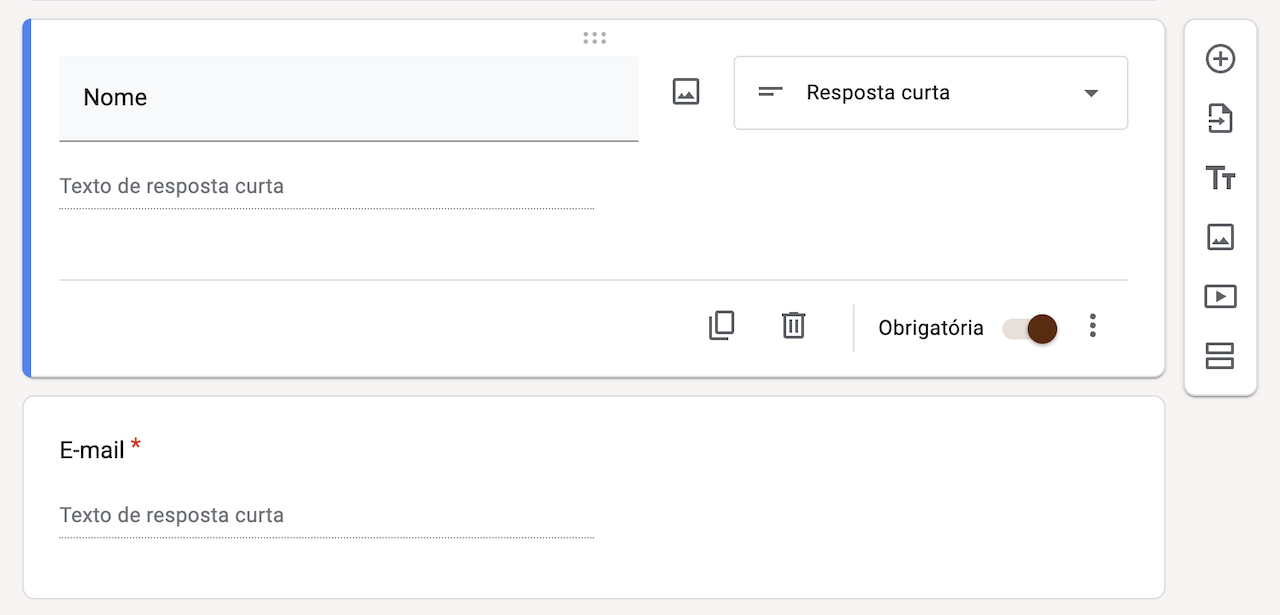The image size is (1280, 615).
Task: Attach an image to the Nome question
Action: pyautogui.click(x=686, y=92)
